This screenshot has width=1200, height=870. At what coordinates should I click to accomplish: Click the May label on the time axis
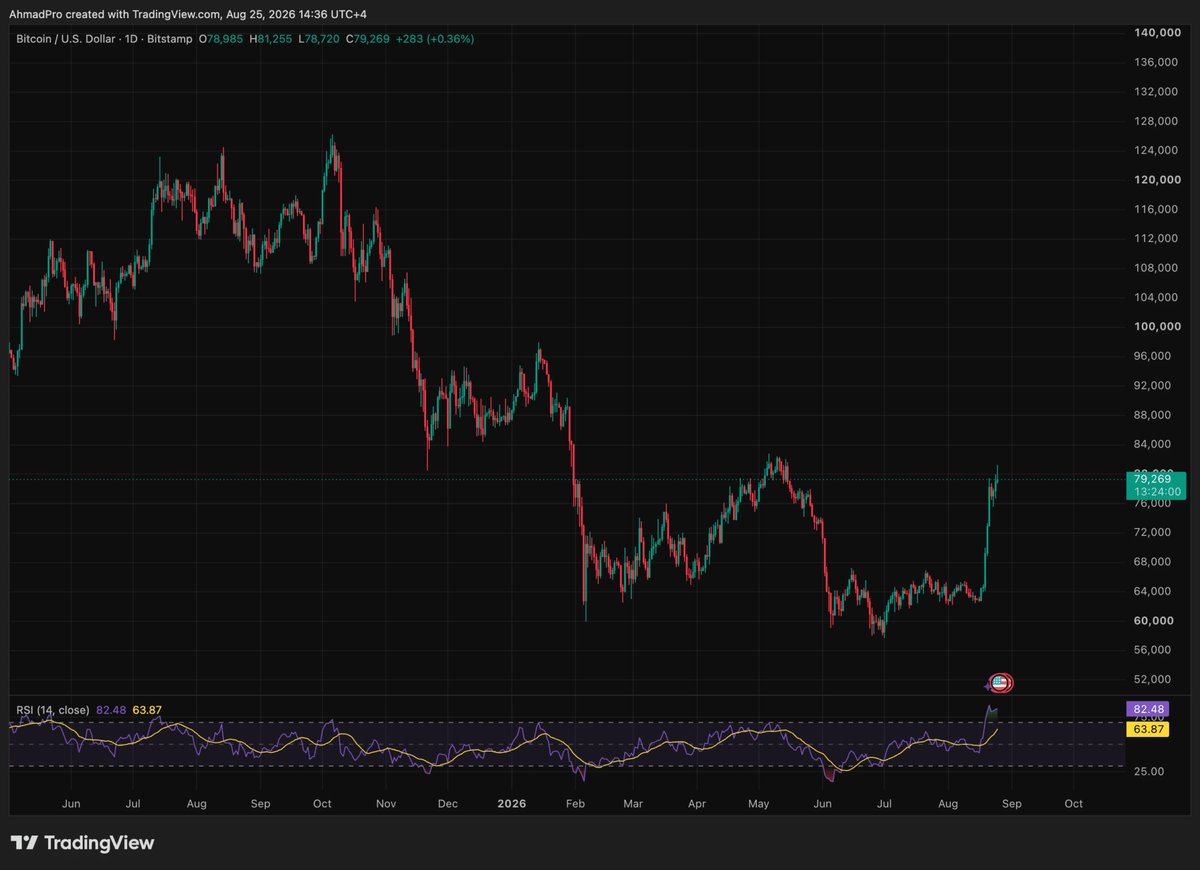coord(759,803)
